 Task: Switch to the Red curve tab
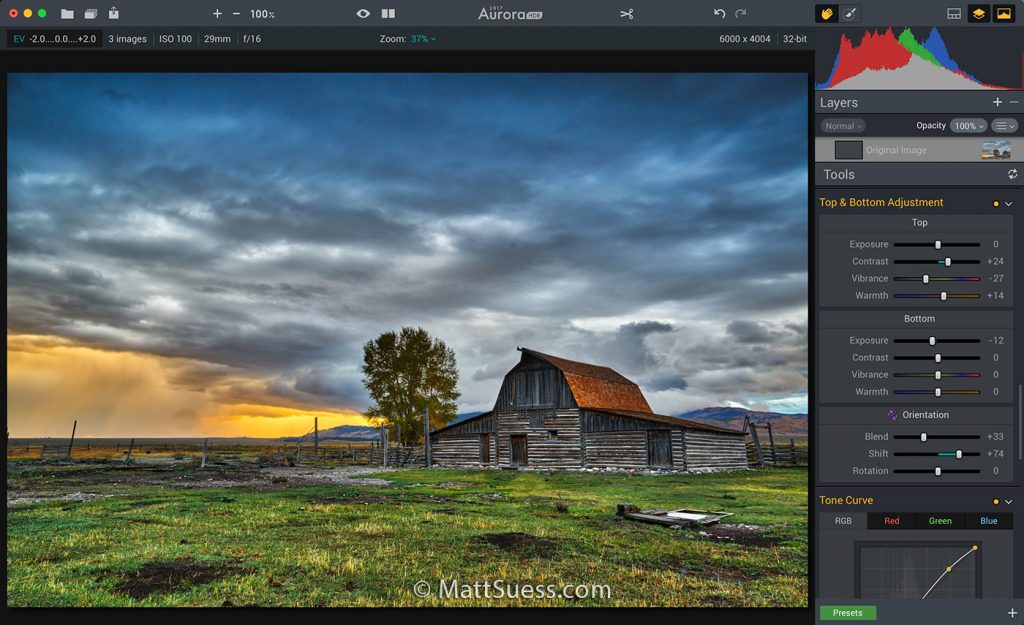tap(891, 521)
